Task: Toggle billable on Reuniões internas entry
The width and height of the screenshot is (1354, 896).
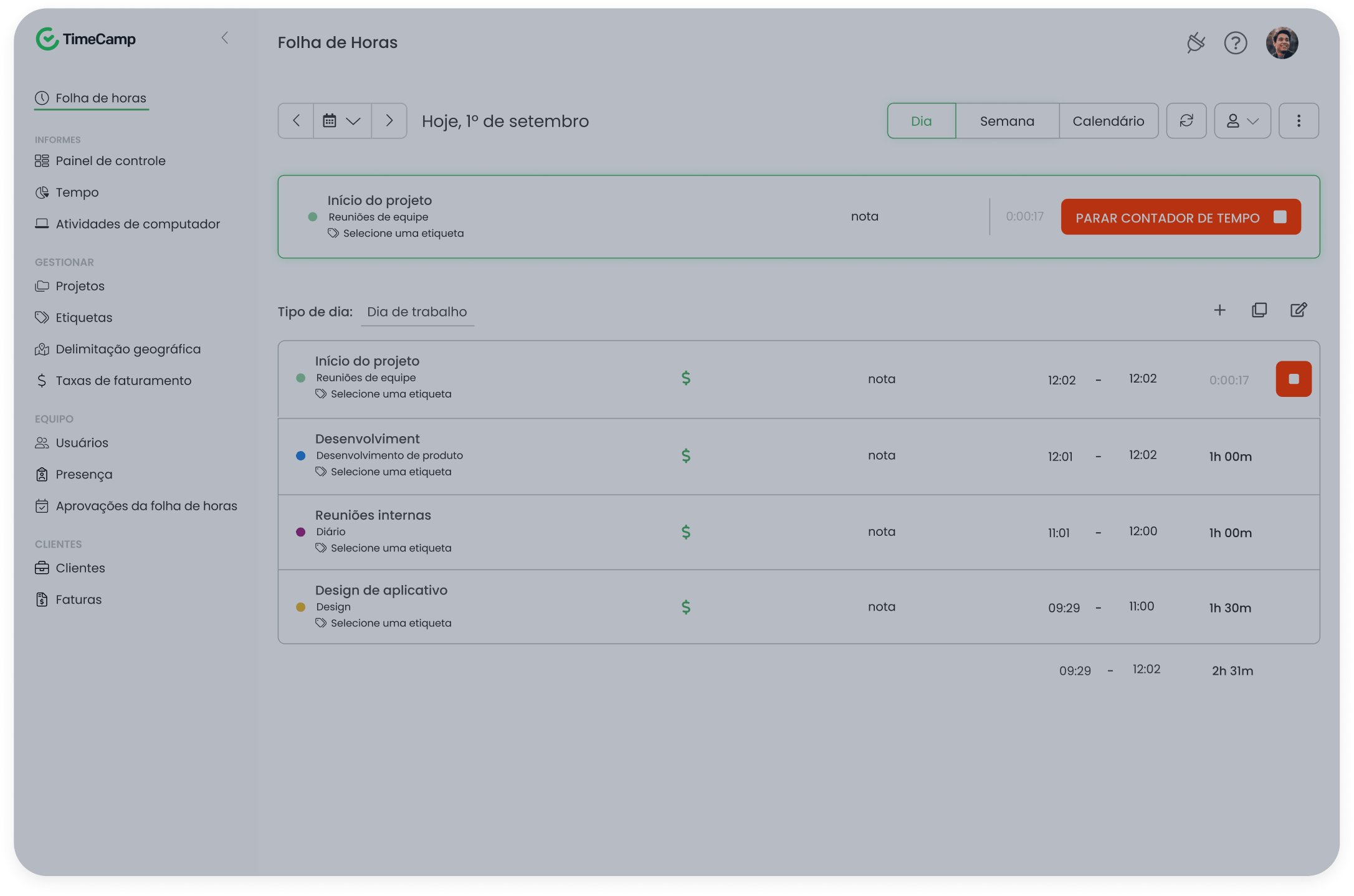Action: [x=686, y=532]
